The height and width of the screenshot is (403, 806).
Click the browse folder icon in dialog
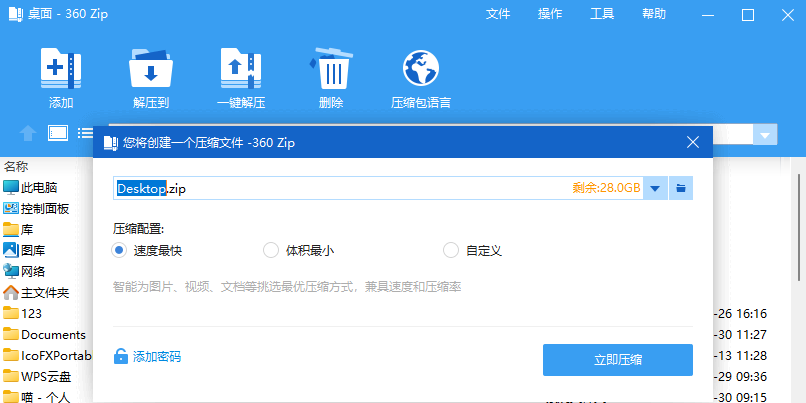tap(681, 188)
